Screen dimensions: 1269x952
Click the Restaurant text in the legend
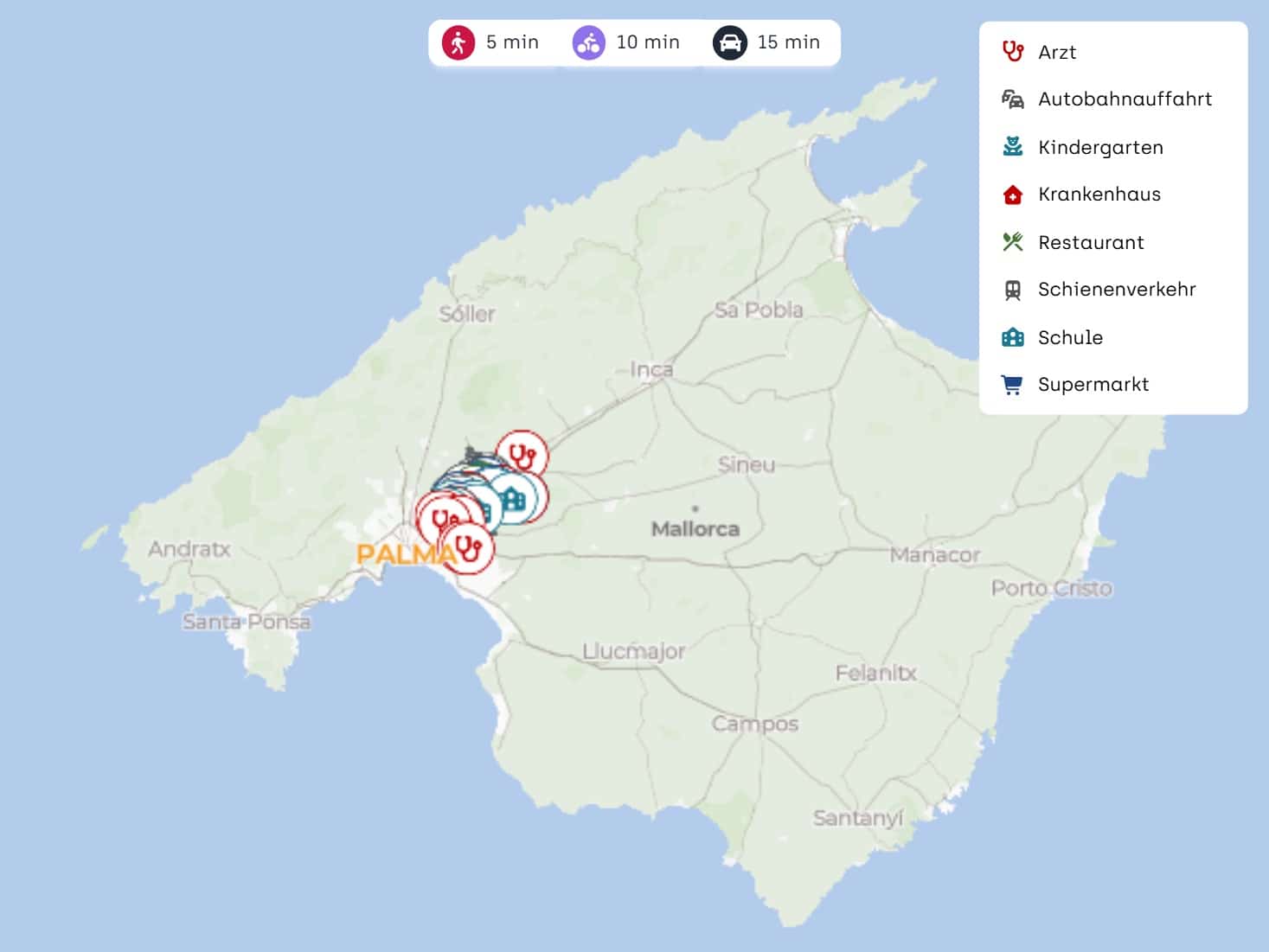pos(1091,242)
